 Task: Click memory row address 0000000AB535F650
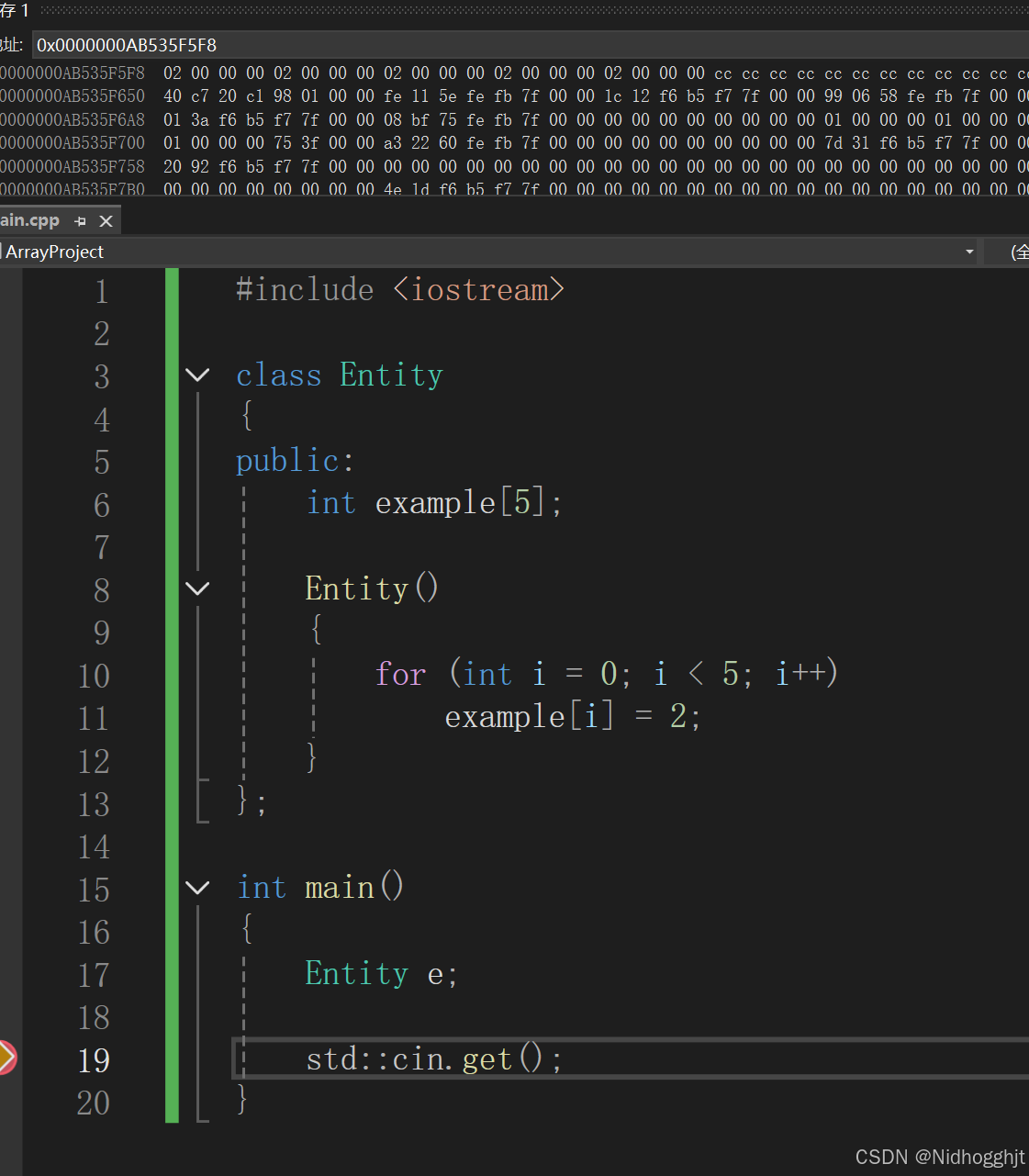pos(73,95)
